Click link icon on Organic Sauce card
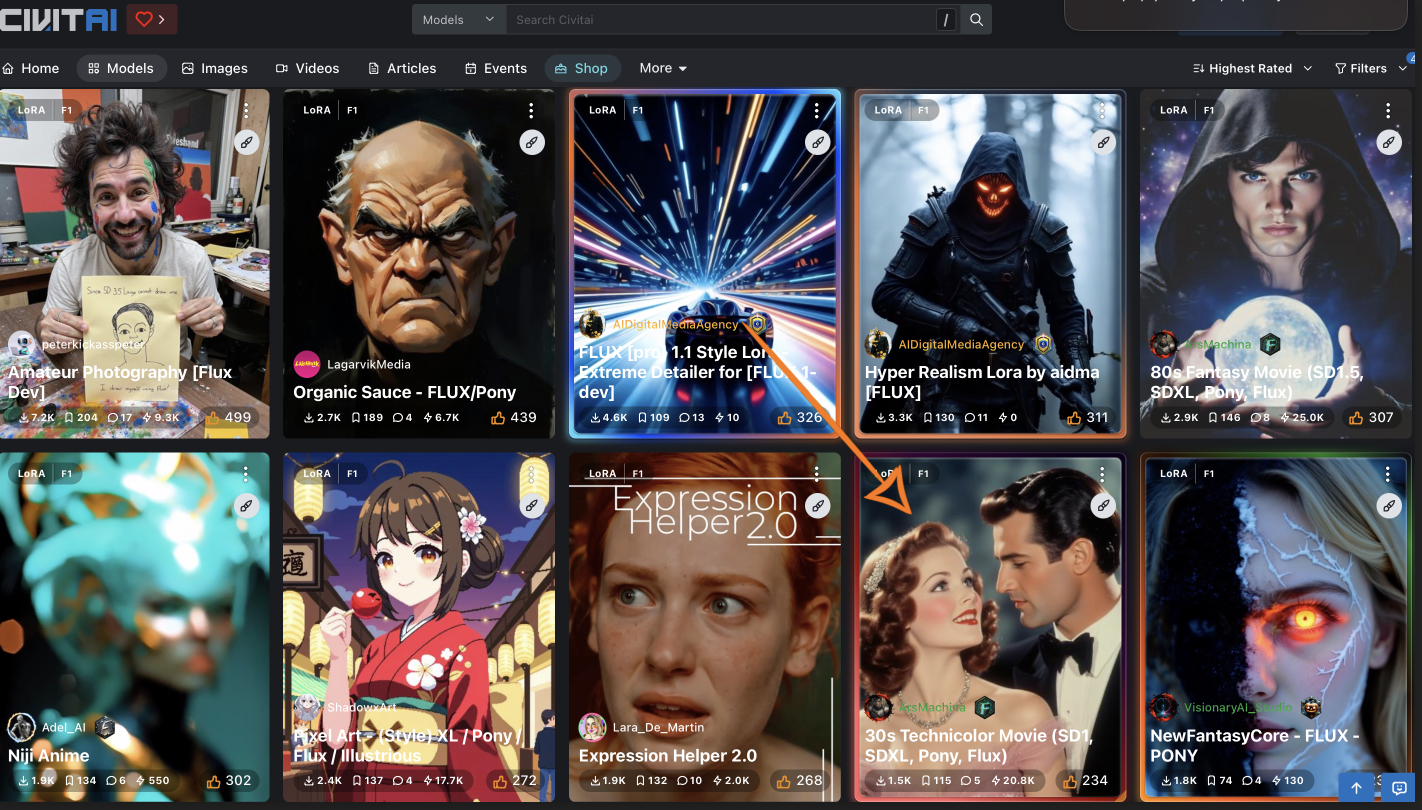Screen dimensions: 1422x810 (x=532, y=142)
